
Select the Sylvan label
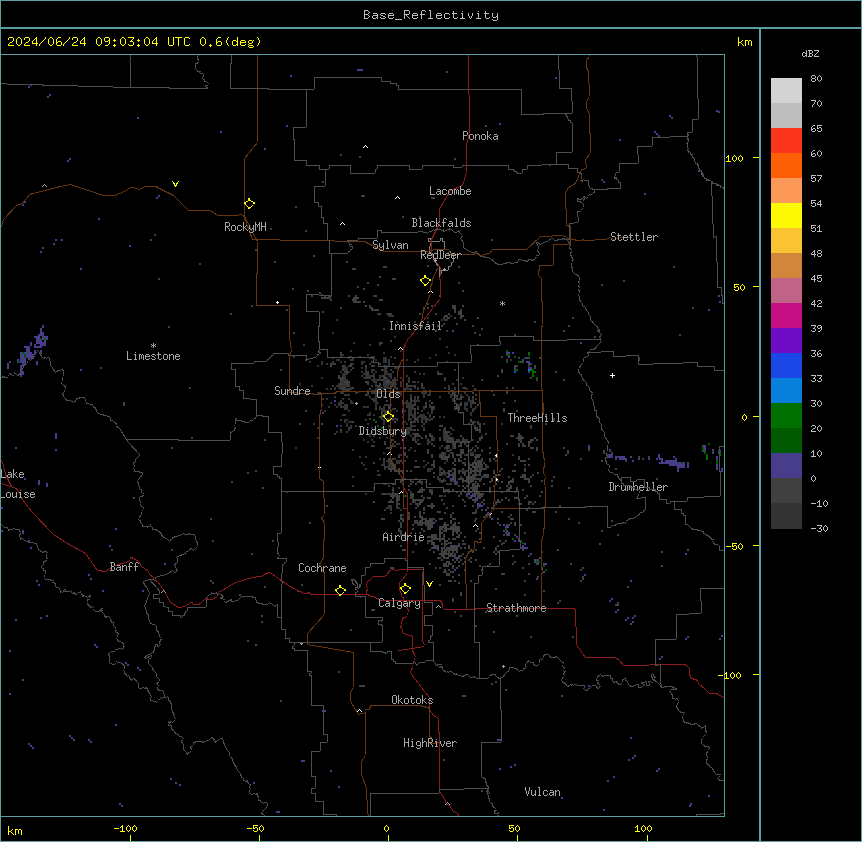pyautogui.click(x=390, y=245)
